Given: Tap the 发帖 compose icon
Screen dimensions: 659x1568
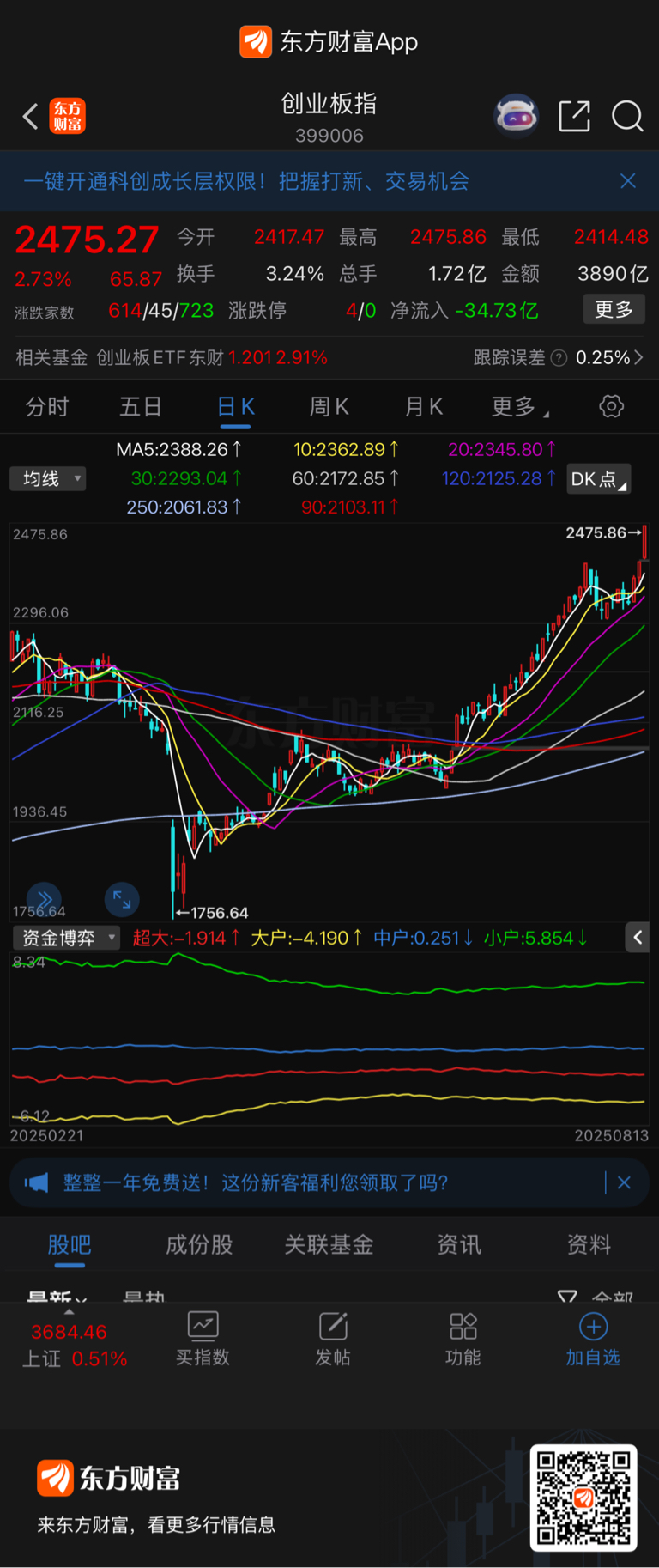Looking at the screenshot, I should coord(333,1327).
